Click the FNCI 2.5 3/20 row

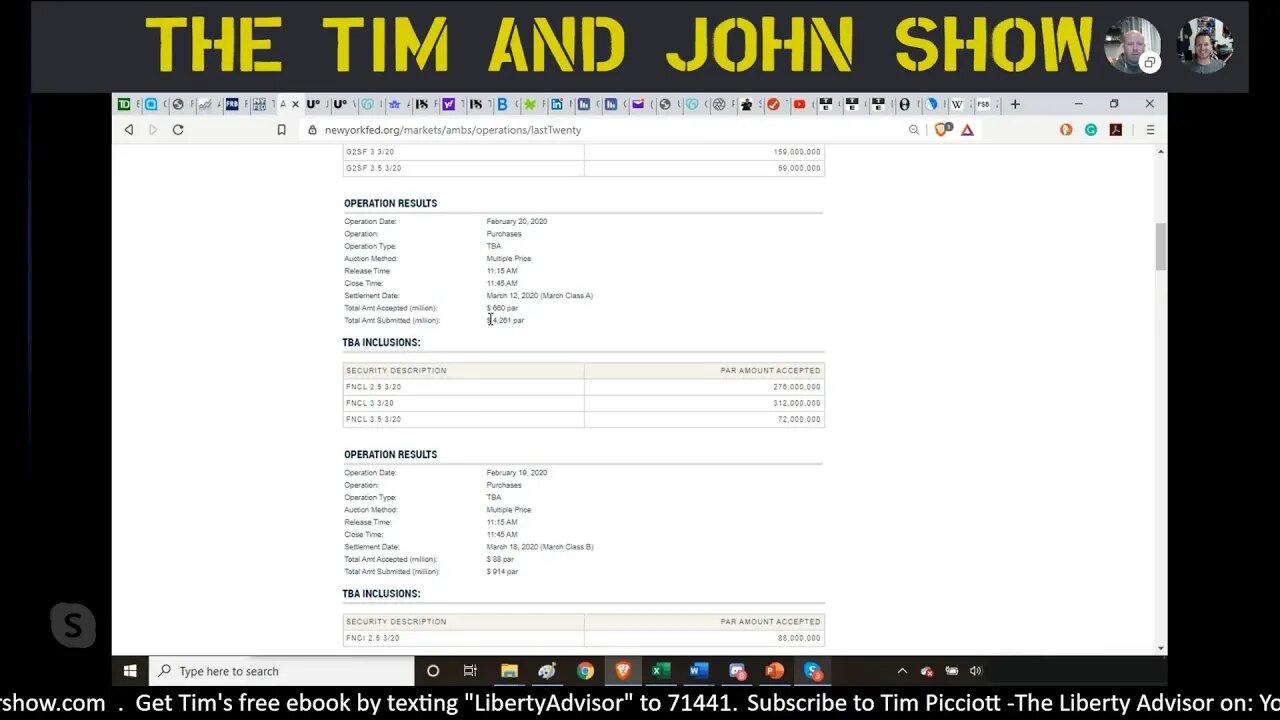point(584,638)
